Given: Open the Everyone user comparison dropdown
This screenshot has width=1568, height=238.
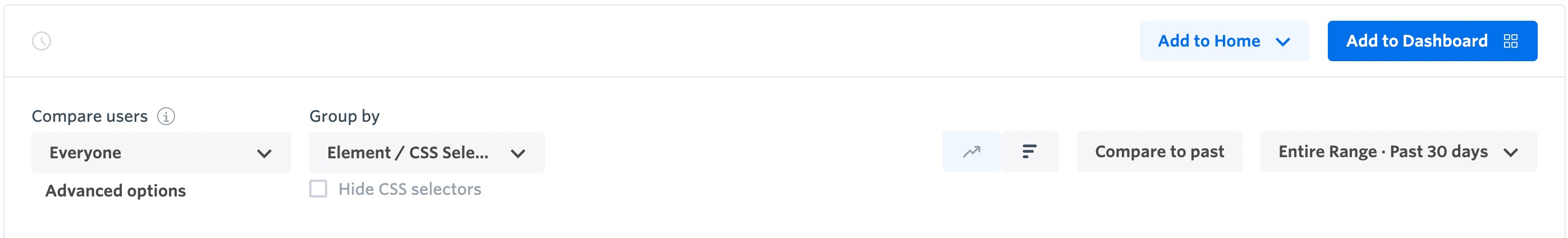Looking at the screenshot, I should (161, 153).
